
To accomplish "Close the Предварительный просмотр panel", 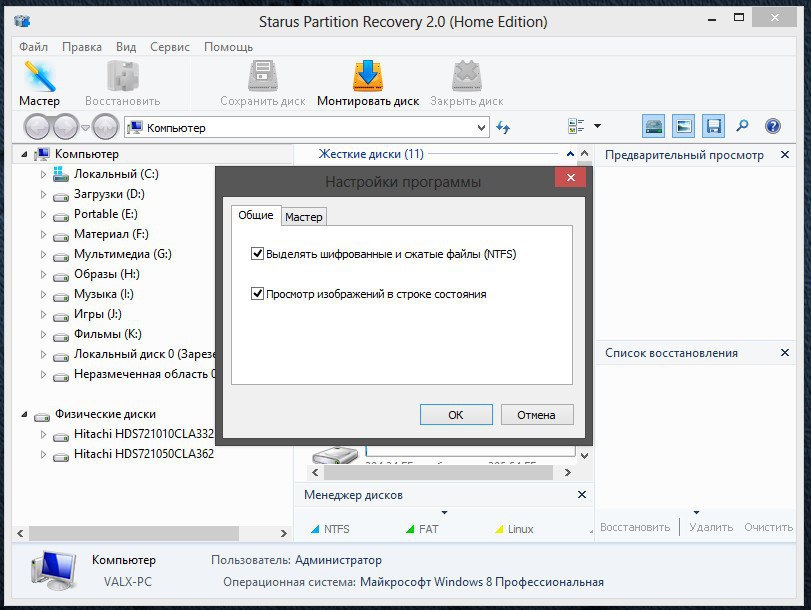I will pos(785,155).
